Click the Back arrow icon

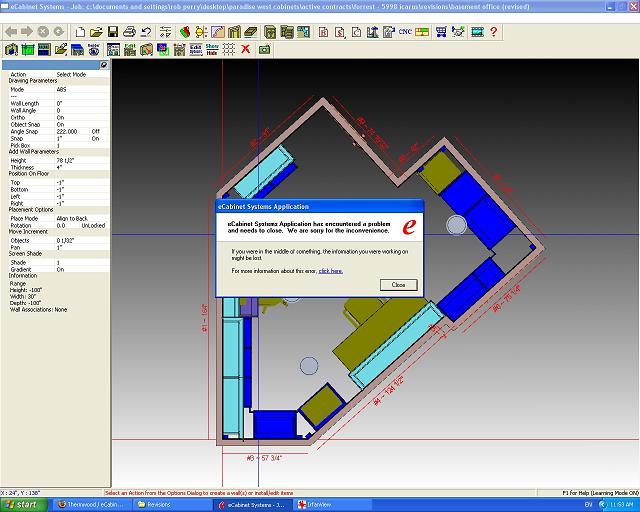[11, 32]
